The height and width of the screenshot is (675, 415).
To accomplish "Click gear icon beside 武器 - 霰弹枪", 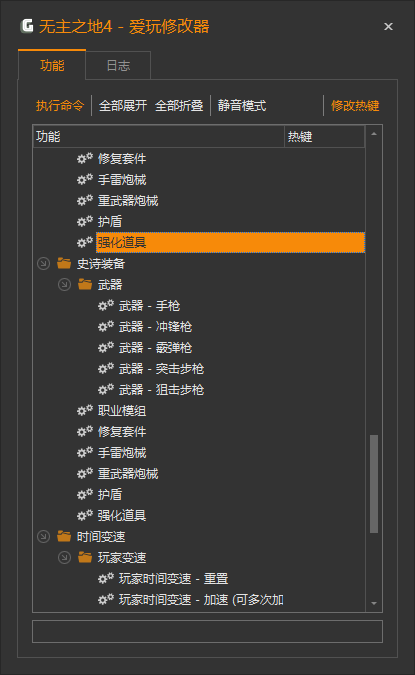I will [x=106, y=347].
